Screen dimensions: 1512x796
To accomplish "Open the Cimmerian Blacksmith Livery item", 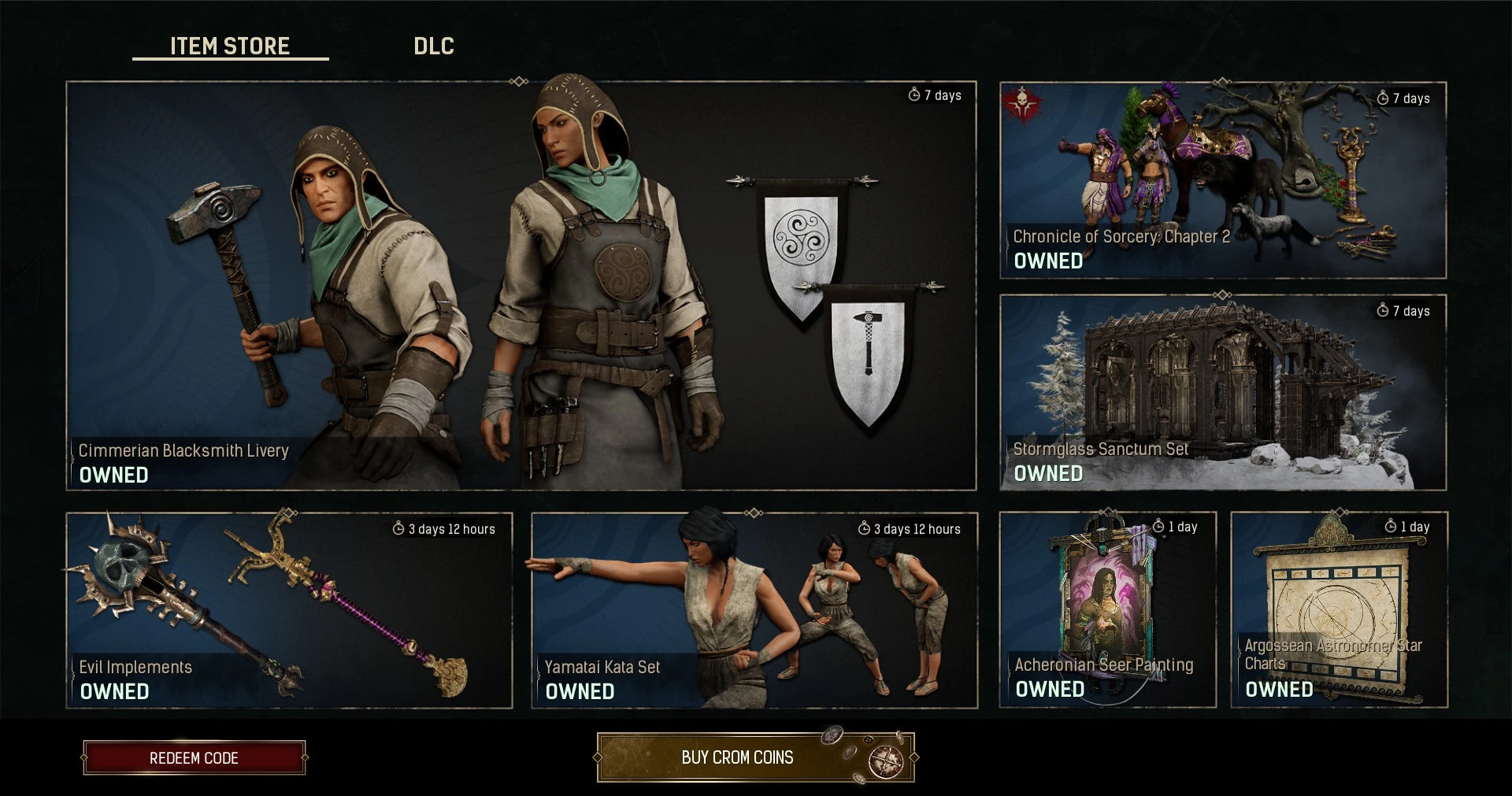I will coord(521,286).
